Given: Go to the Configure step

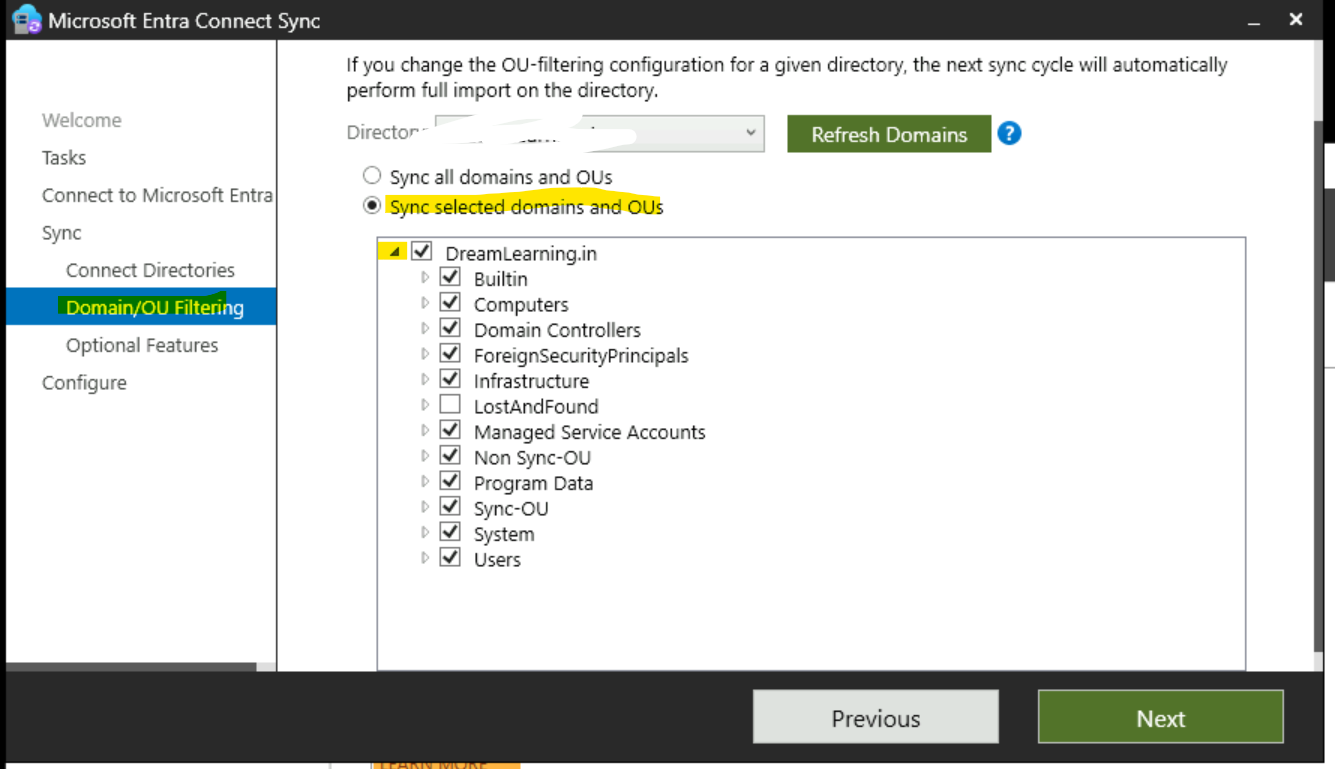Looking at the screenshot, I should 84,383.
